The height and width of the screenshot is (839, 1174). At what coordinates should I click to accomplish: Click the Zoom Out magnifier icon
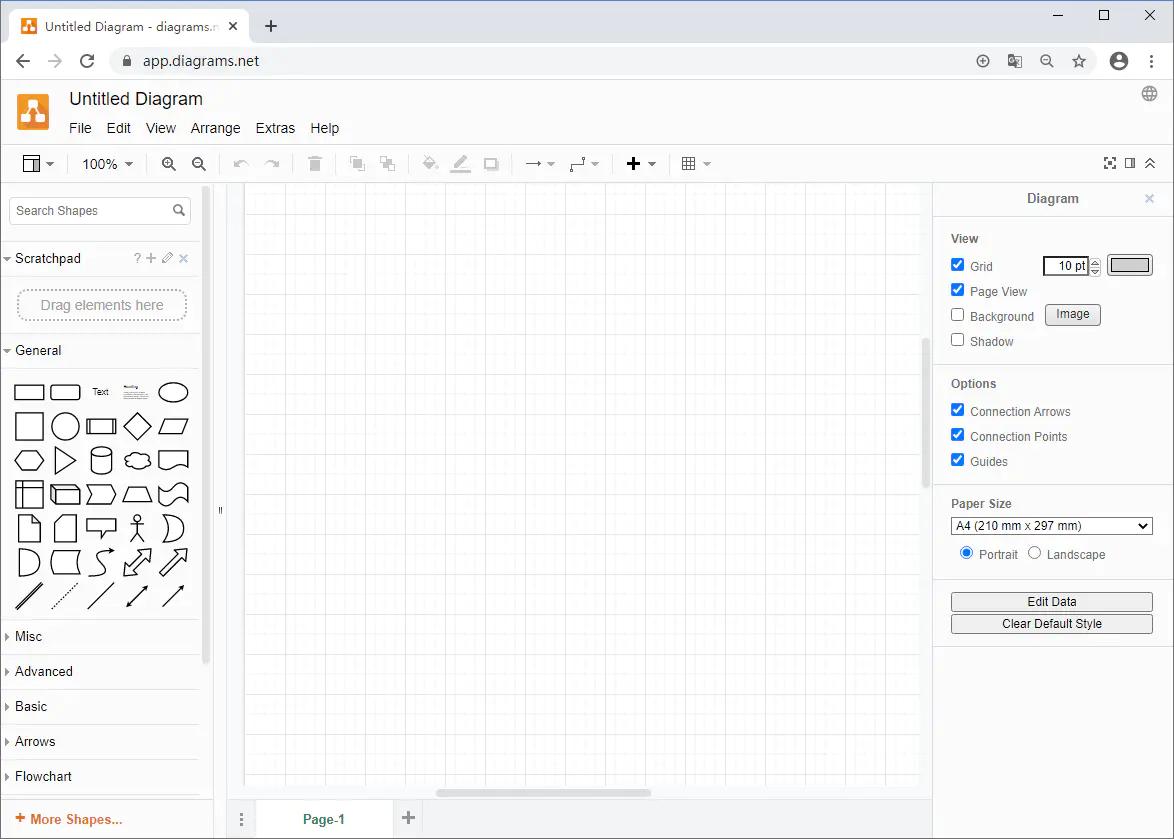(x=198, y=164)
